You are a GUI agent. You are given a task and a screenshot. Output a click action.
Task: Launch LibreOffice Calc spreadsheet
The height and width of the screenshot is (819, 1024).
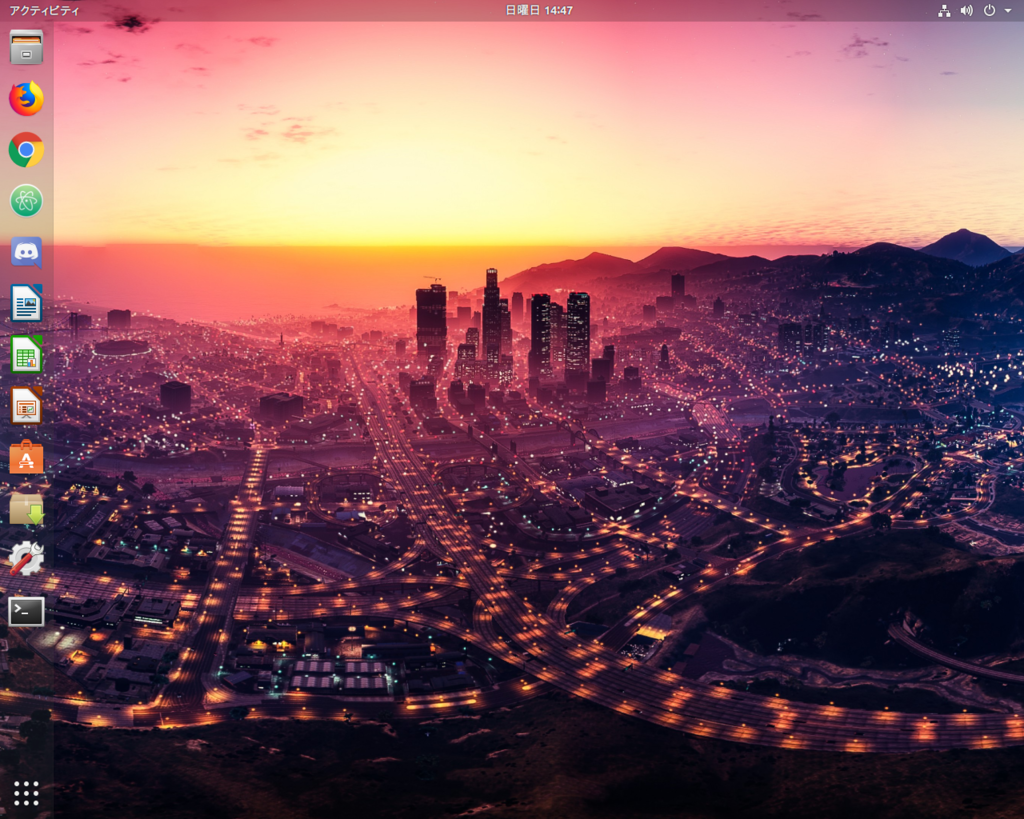click(x=26, y=355)
